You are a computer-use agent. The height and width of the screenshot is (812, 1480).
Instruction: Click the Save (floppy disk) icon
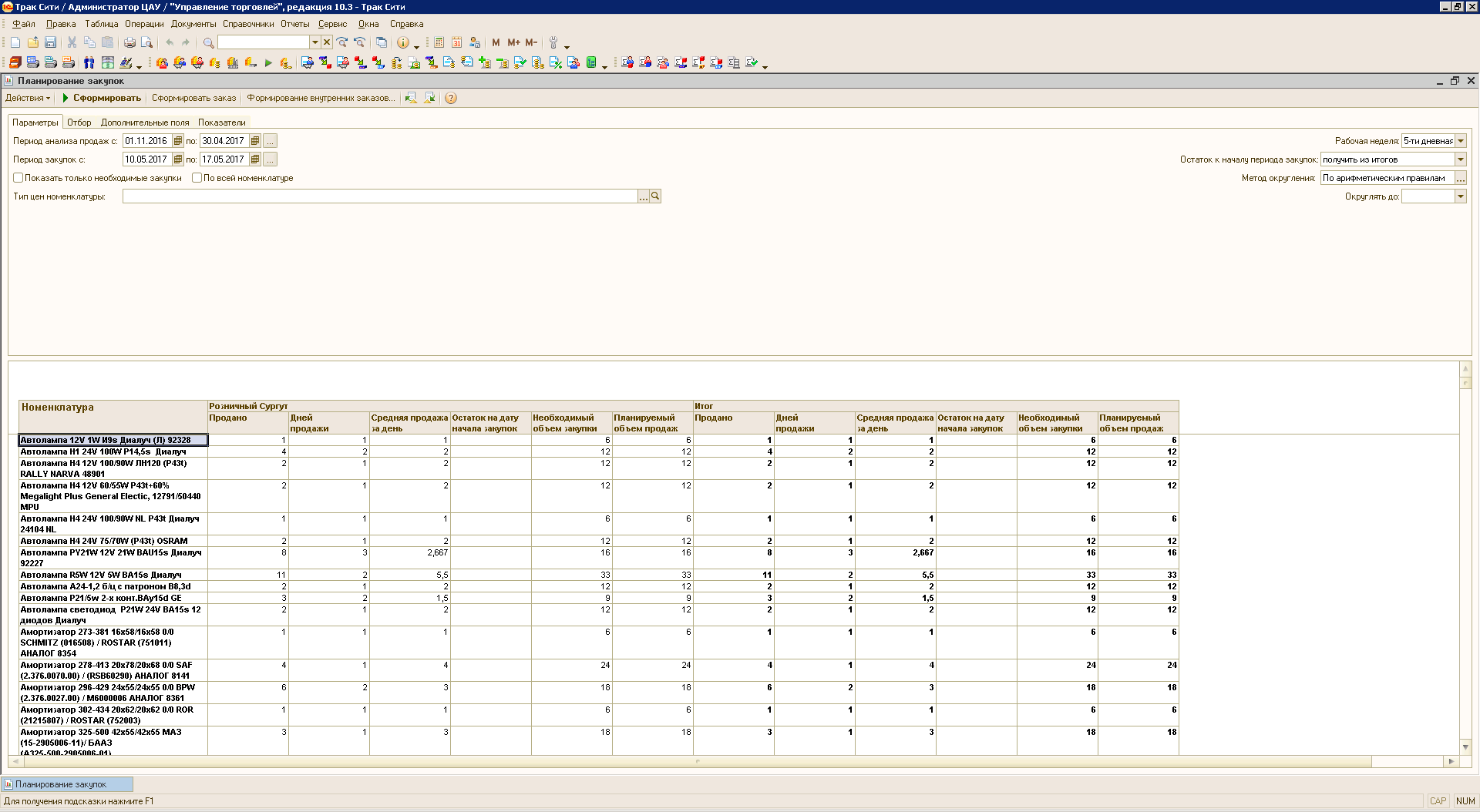pos(51,42)
